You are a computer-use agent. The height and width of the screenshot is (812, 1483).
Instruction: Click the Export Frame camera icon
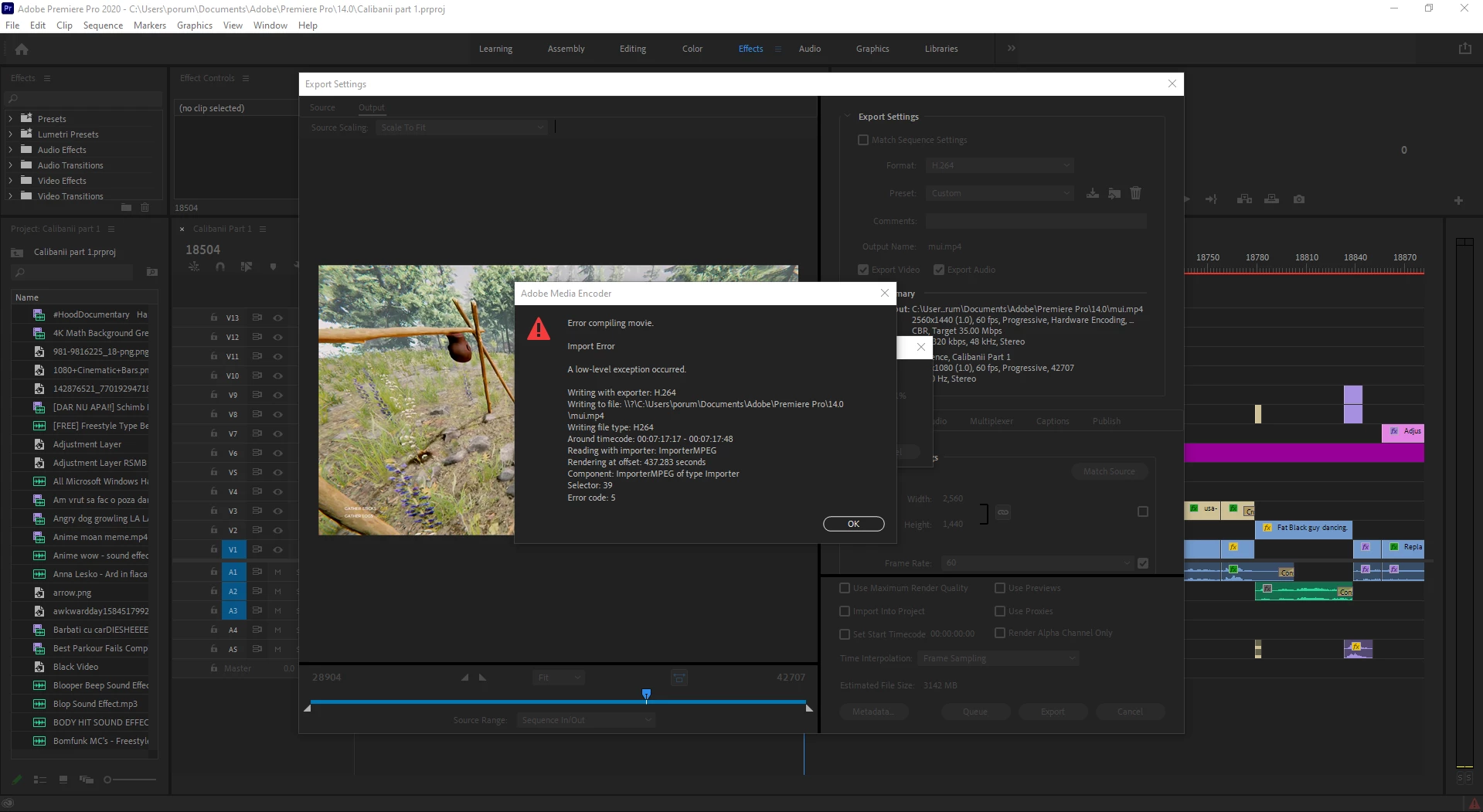tap(1299, 199)
